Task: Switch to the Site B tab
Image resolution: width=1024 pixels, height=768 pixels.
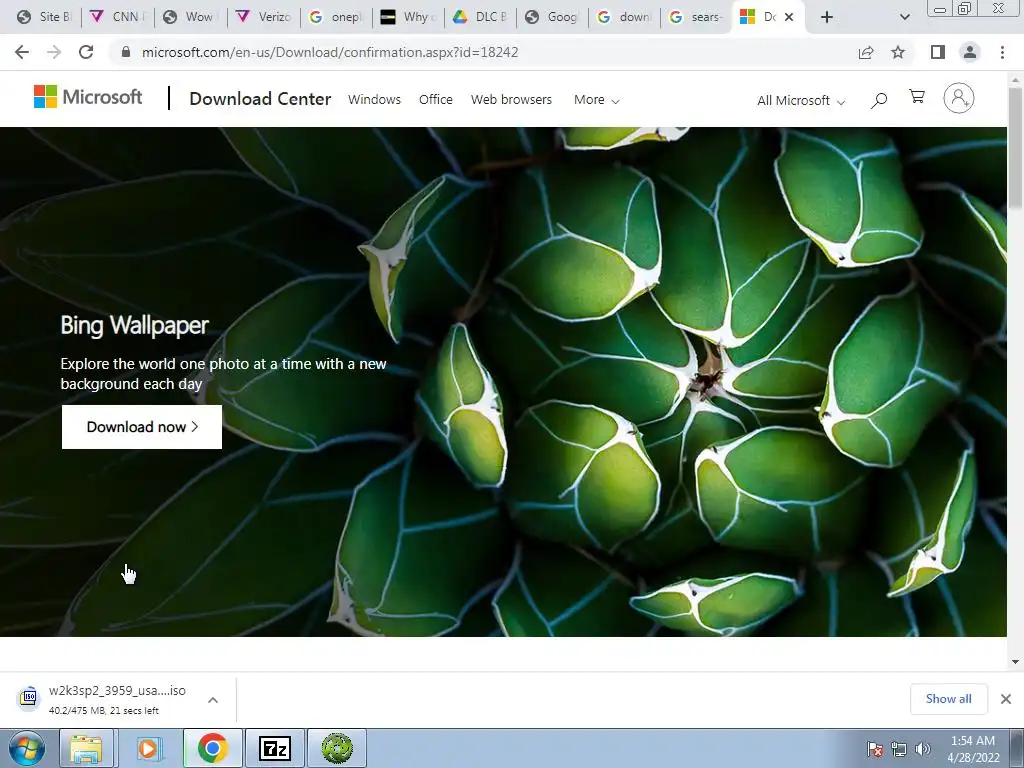Action: tap(45, 17)
